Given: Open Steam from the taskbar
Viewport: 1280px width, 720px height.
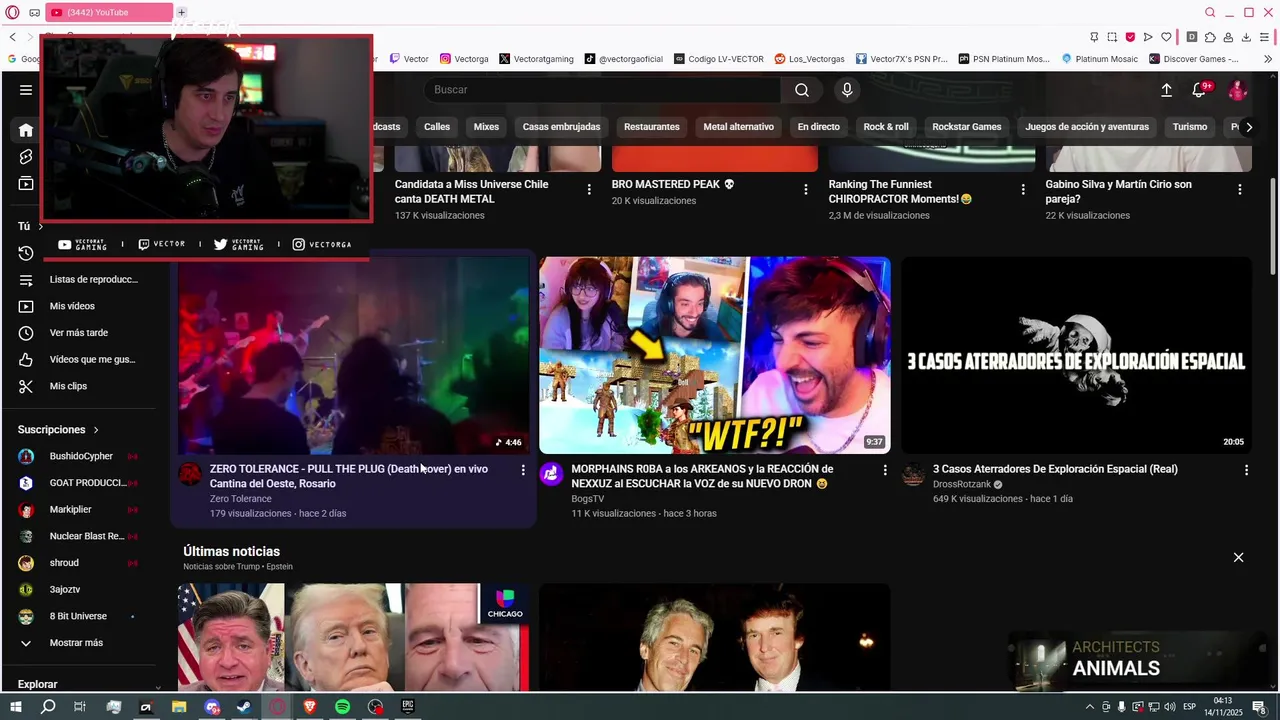Looking at the screenshot, I should [244, 707].
